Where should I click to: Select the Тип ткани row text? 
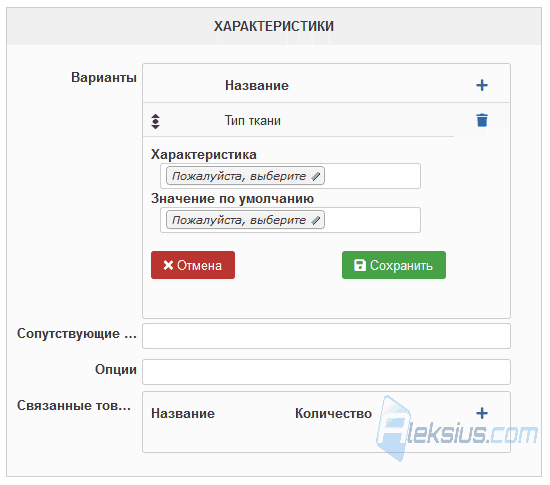tap(253, 121)
